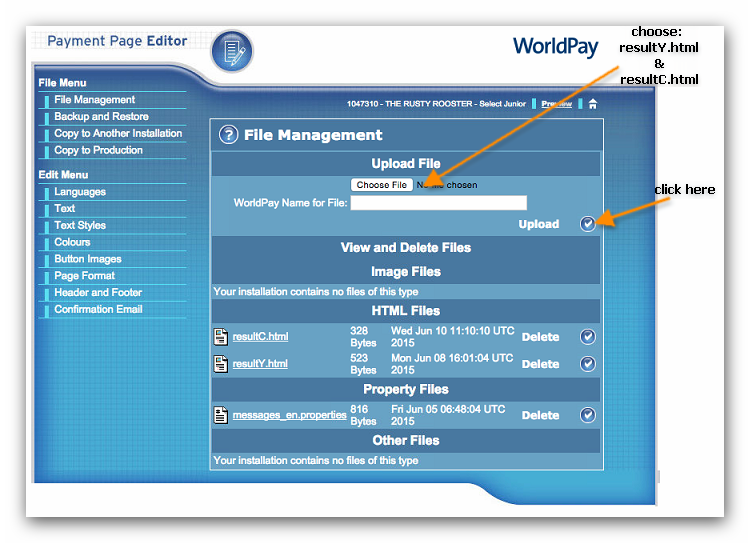Click the 328 Bytes size value
Viewport: 750px width, 543px height.
pyautogui.click(x=363, y=337)
